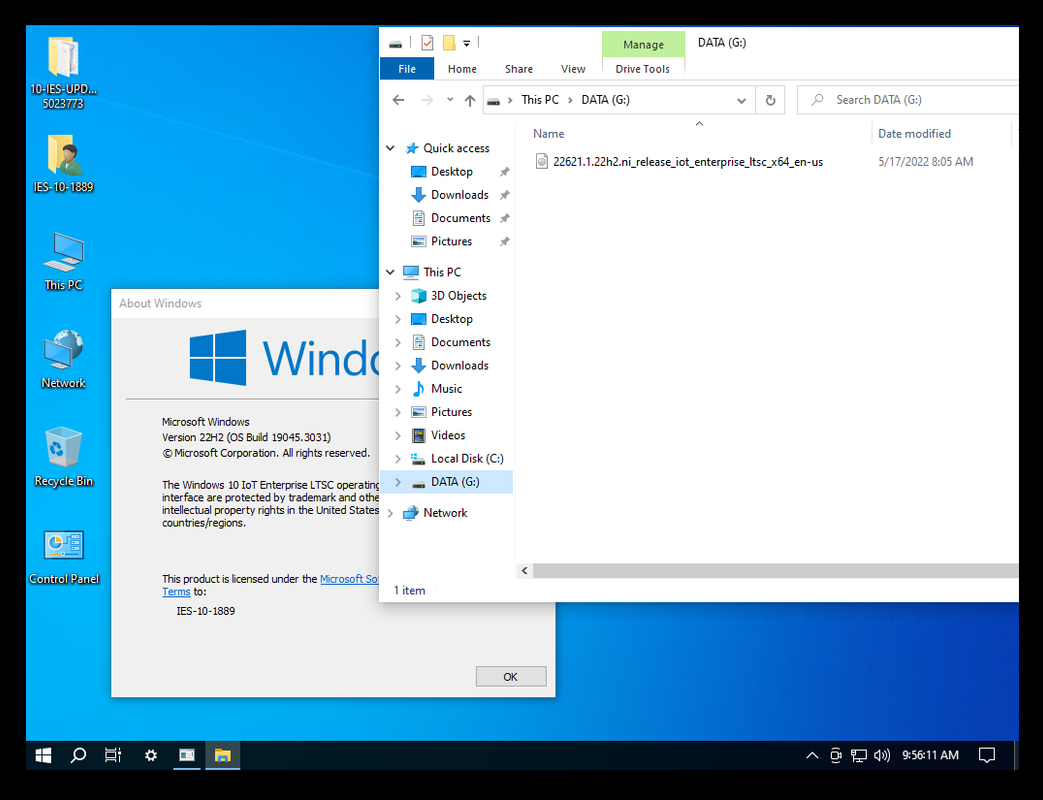Click the File Explorer taskbar icon
Image resolution: width=1043 pixels, height=800 pixels.
click(222, 755)
